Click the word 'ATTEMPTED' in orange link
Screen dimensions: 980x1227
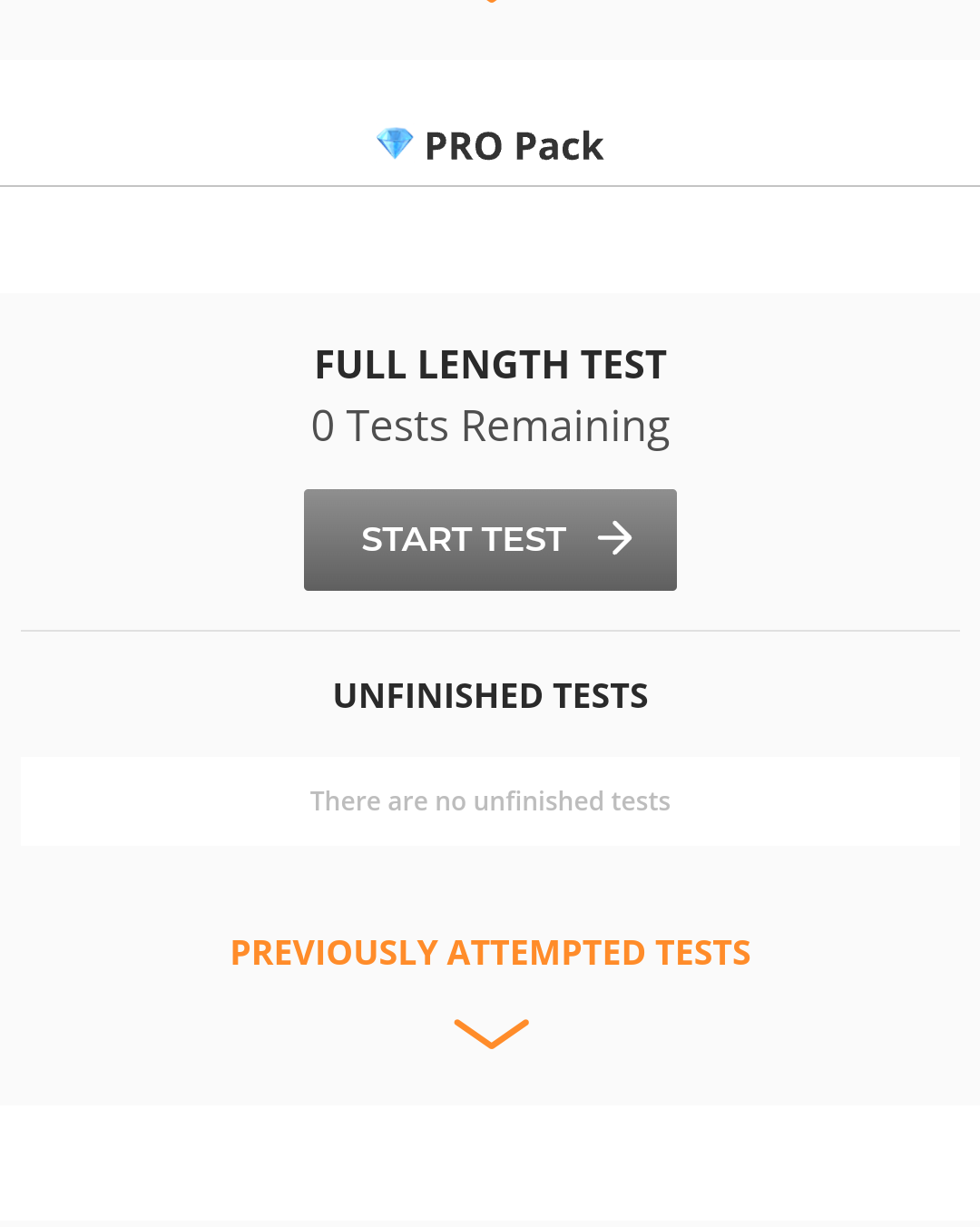coord(546,953)
